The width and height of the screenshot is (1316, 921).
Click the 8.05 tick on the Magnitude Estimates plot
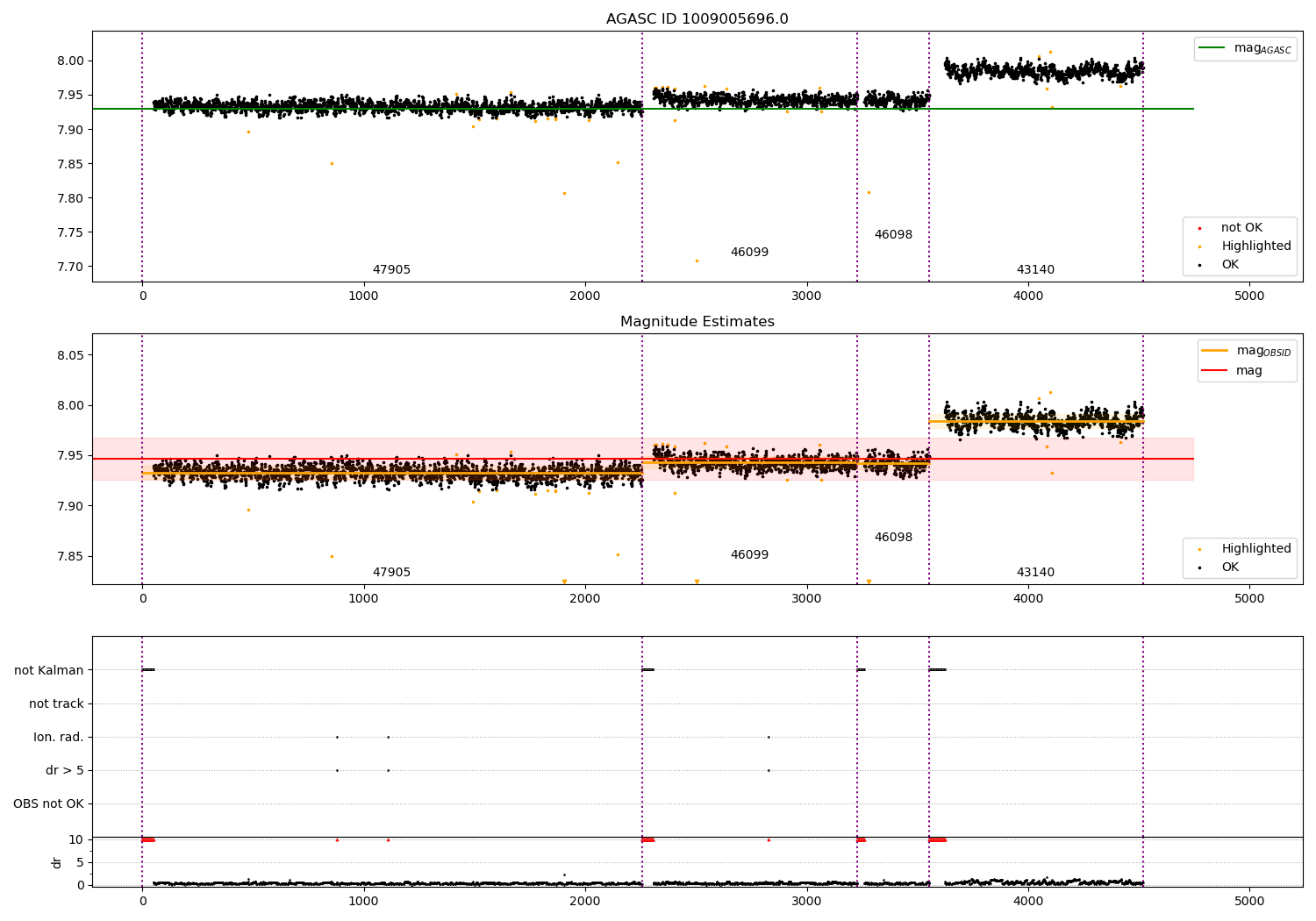(x=70, y=355)
